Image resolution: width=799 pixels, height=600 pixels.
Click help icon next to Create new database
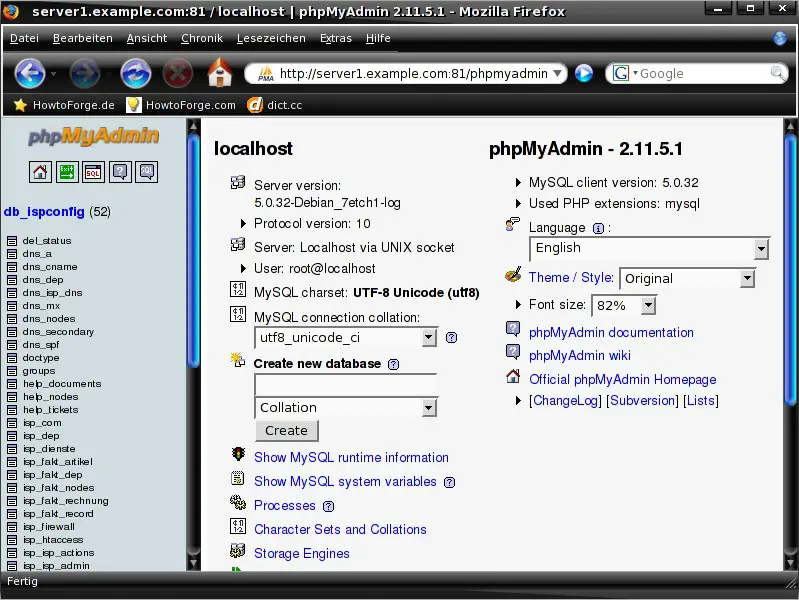point(393,364)
